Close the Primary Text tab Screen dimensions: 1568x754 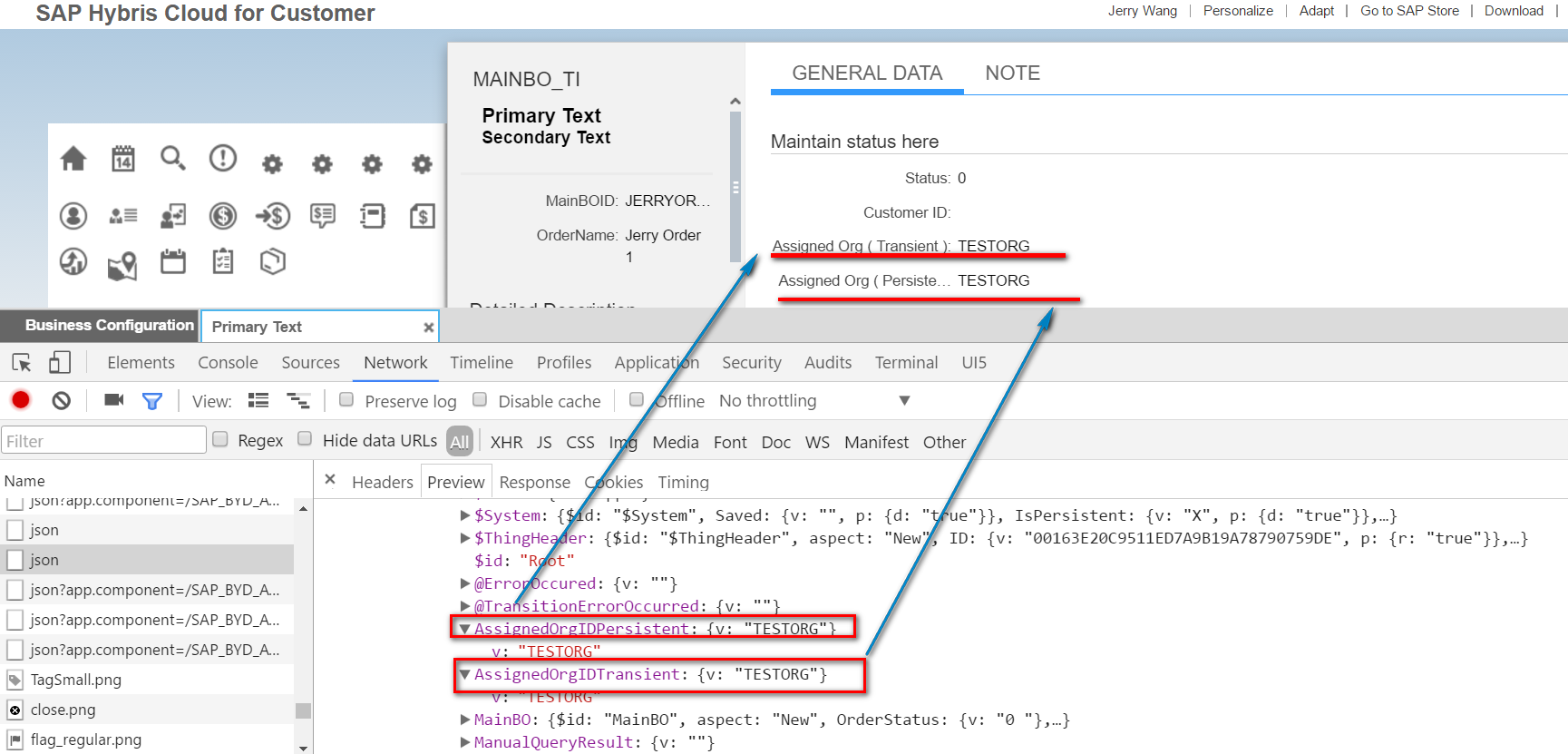click(x=429, y=328)
